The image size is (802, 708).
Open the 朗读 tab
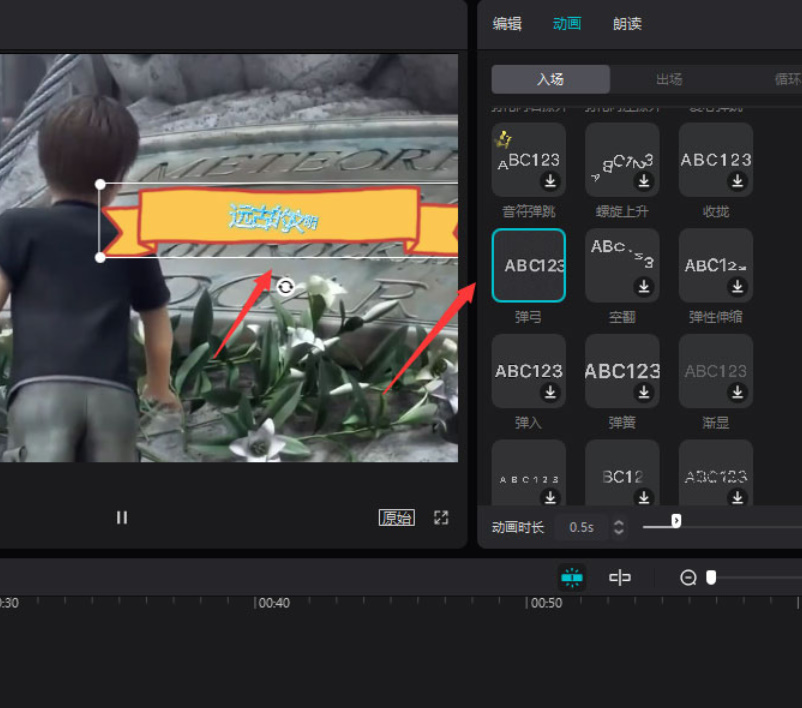click(627, 24)
